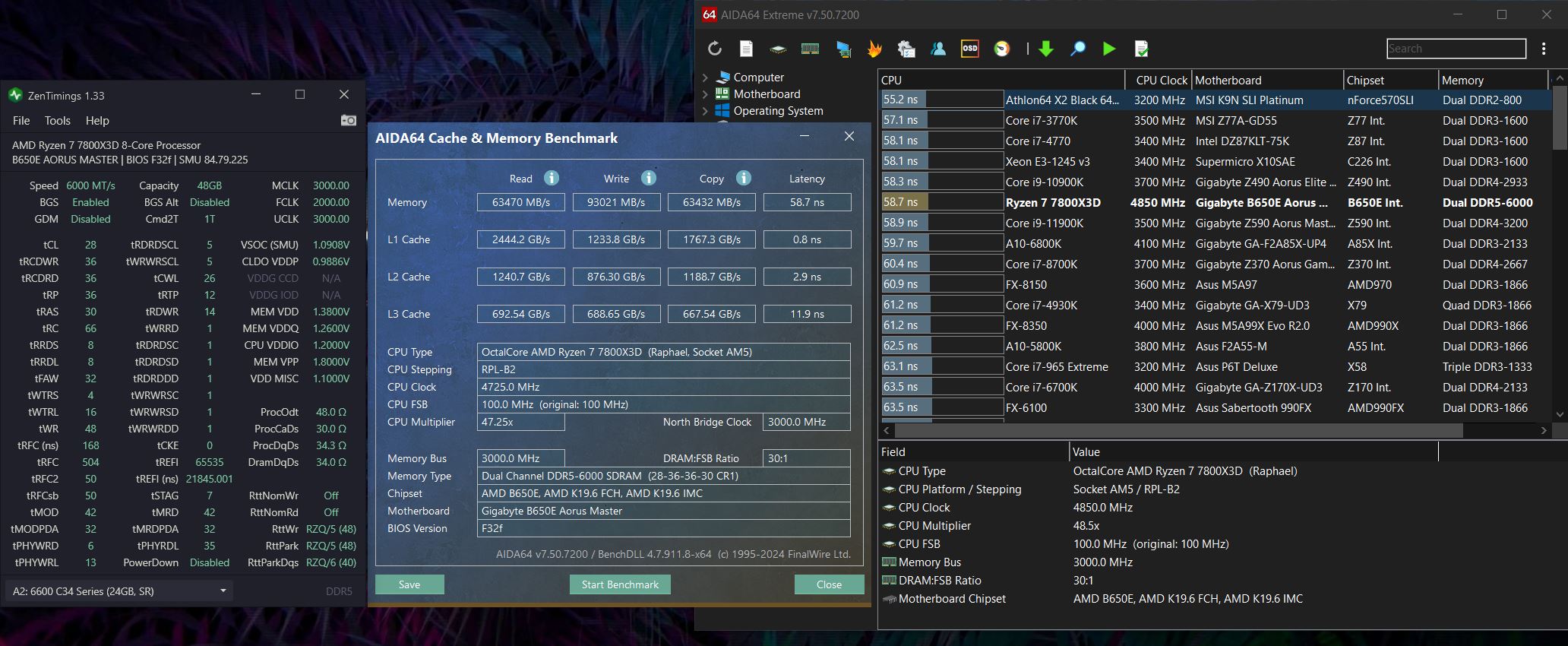Screen dimensions: 1568x646
Task: Click the blue user icon in AIDA64 toolbar
Action: point(938,49)
